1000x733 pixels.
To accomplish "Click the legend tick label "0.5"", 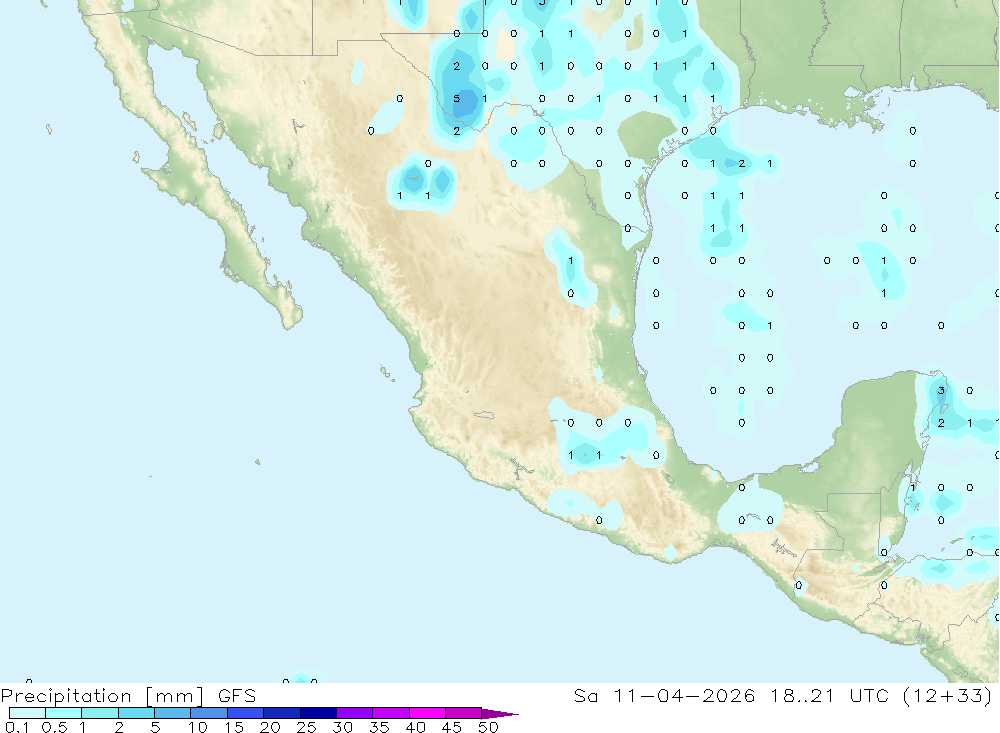I will tap(54, 727).
